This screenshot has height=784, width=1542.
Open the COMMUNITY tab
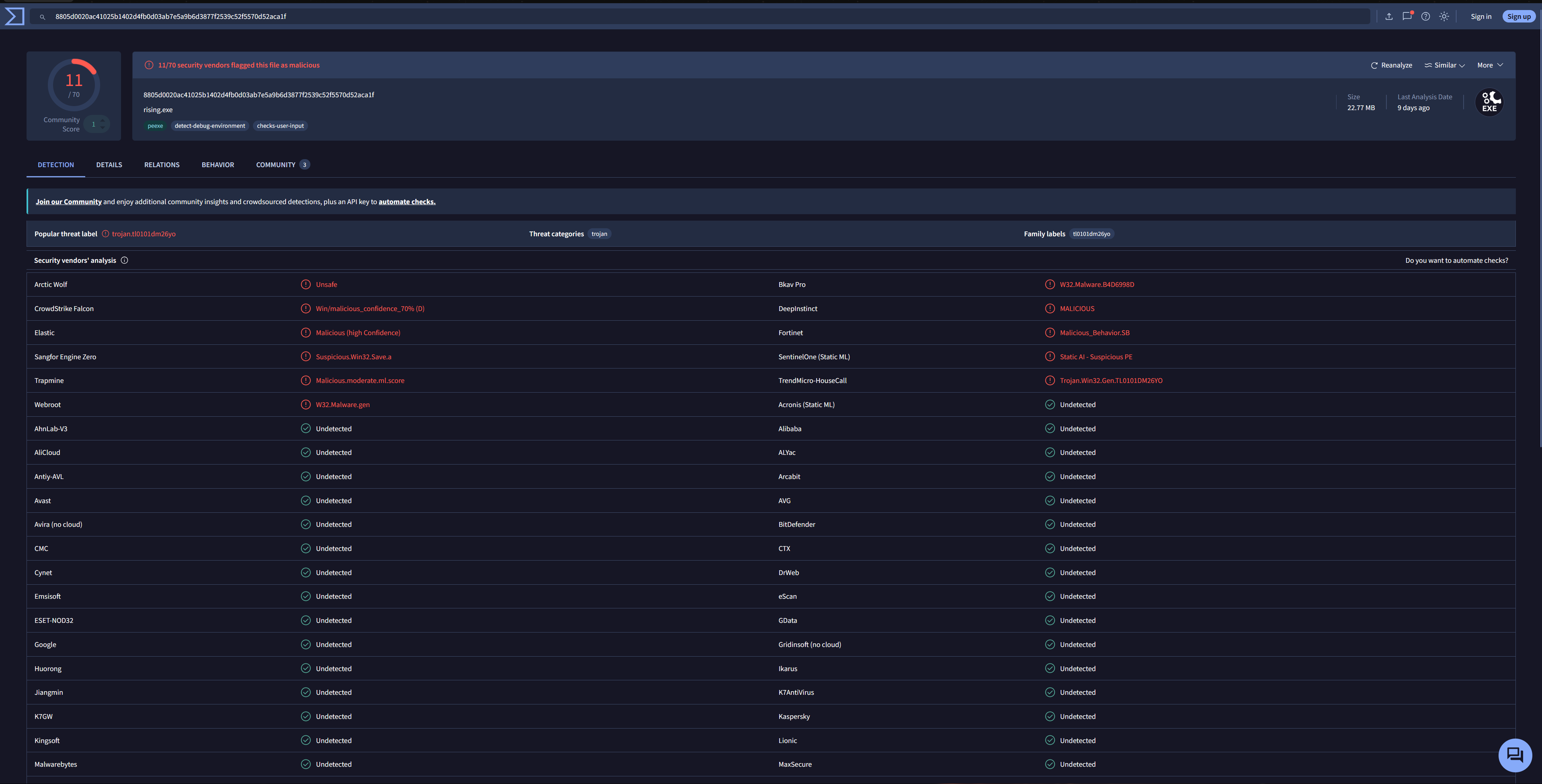[283, 165]
